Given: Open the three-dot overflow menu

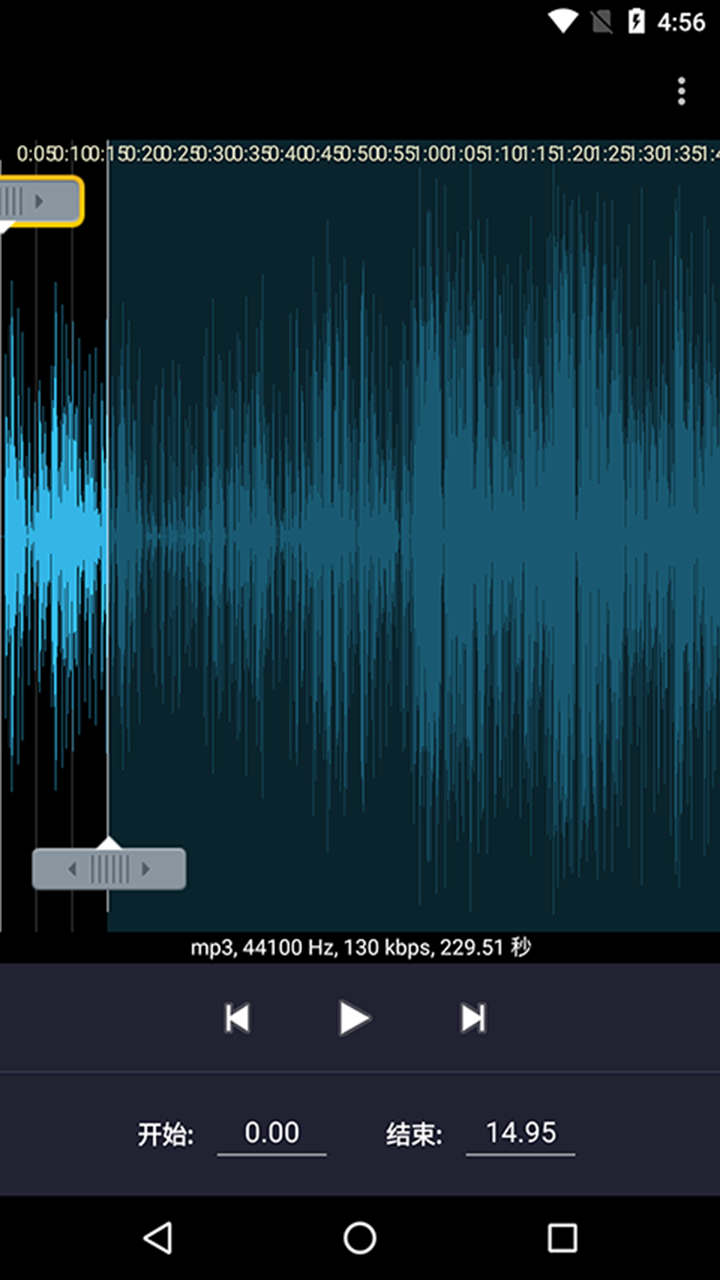Looking at the screenshot, I should pos(681,91).
